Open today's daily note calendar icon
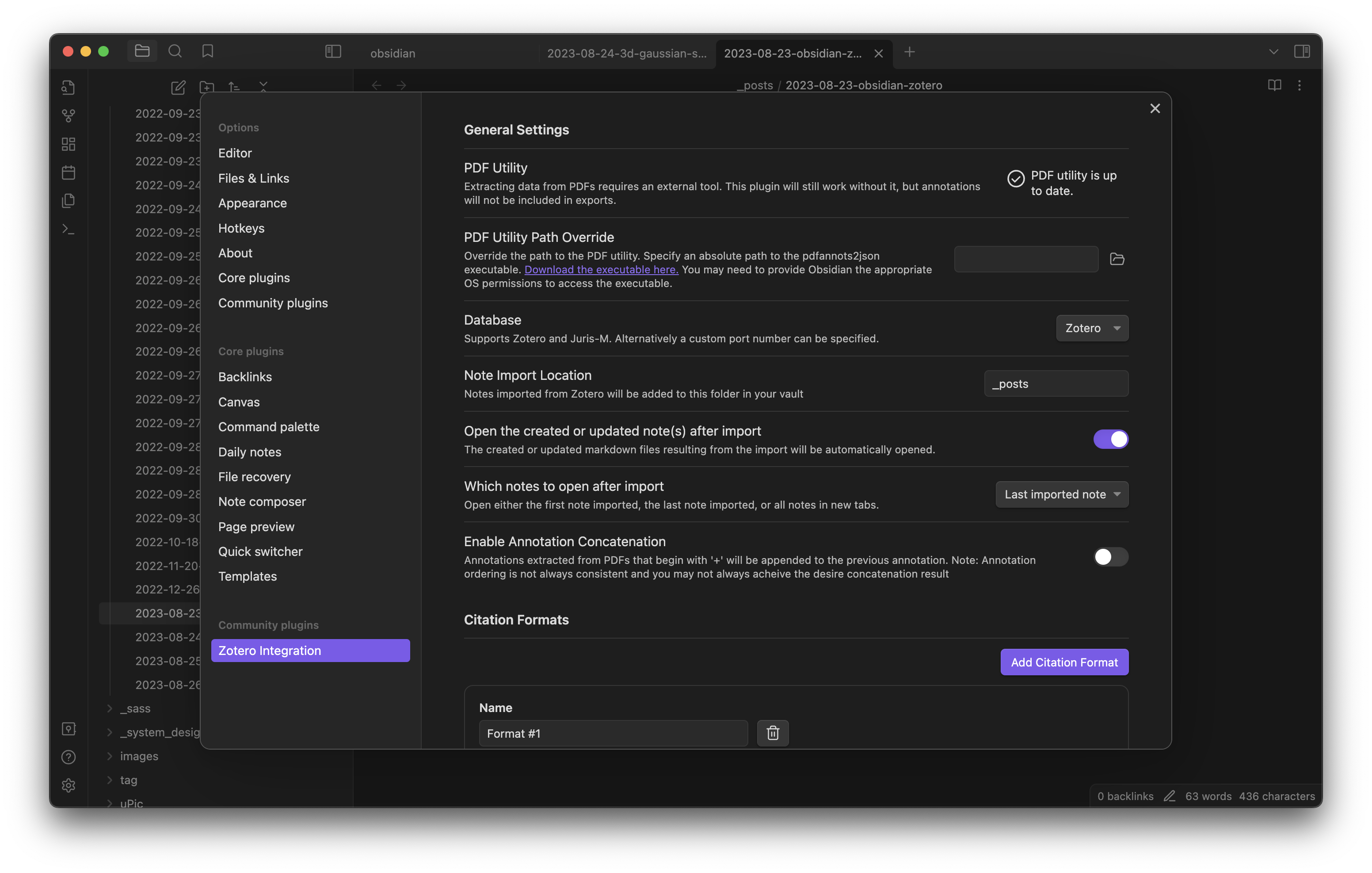This screenshot has width=1372, height=873. pyautogui.click(x=69, y=172)
